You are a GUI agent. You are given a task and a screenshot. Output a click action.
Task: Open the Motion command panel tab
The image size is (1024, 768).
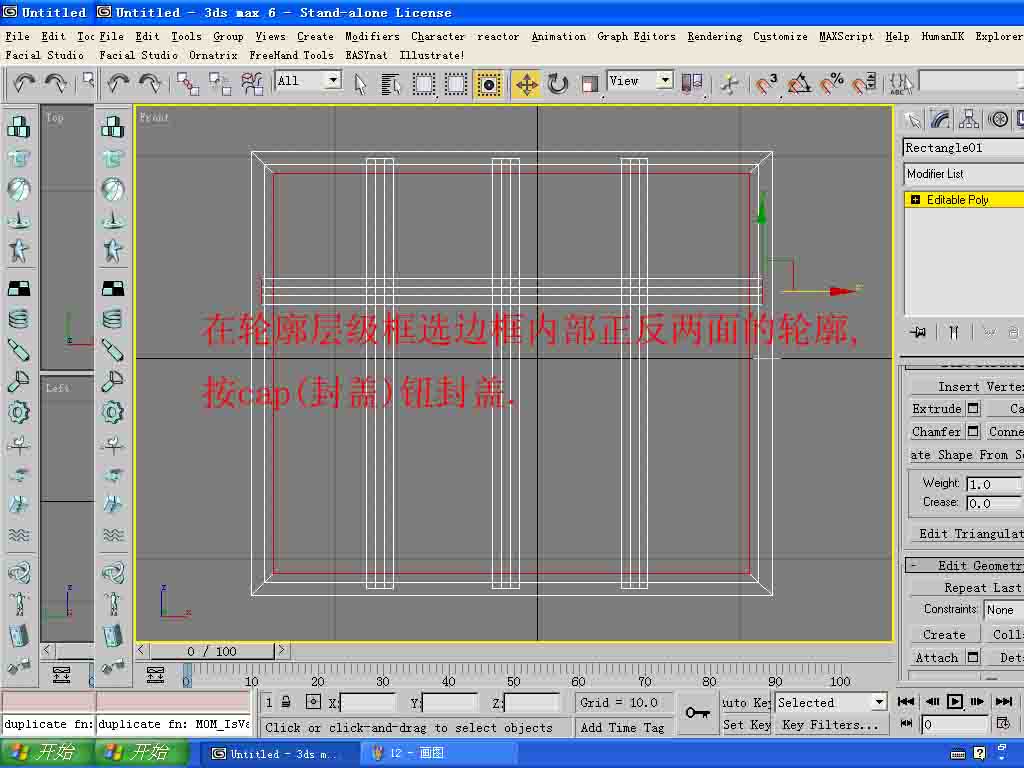(998, 120)
